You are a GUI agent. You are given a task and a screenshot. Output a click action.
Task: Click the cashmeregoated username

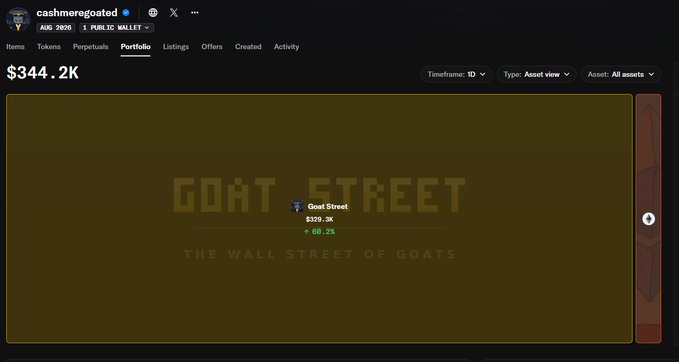point(77,13)
